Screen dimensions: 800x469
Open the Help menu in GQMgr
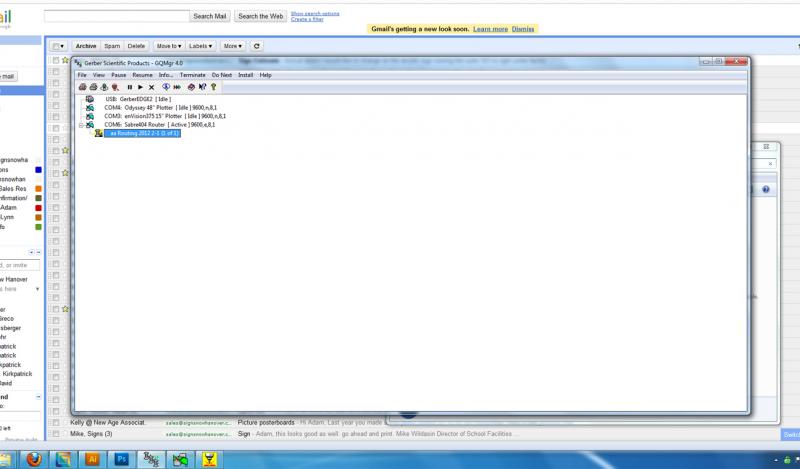click(x=265, y=75)
